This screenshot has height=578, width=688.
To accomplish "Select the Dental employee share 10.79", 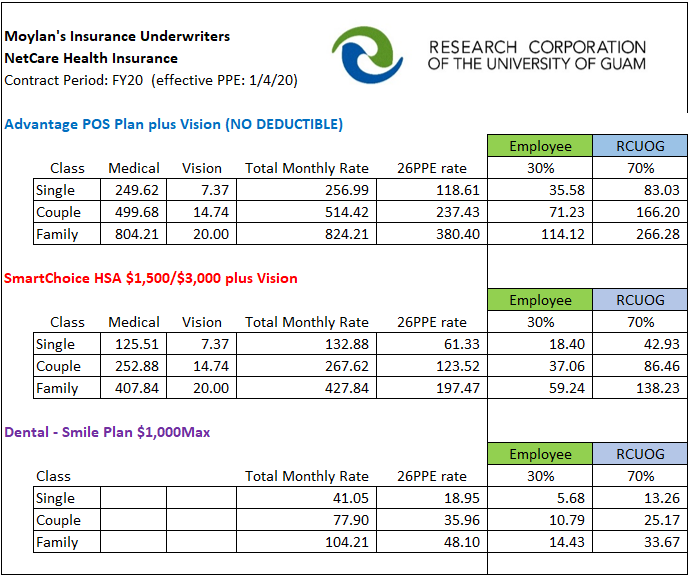I will point(540,520).
